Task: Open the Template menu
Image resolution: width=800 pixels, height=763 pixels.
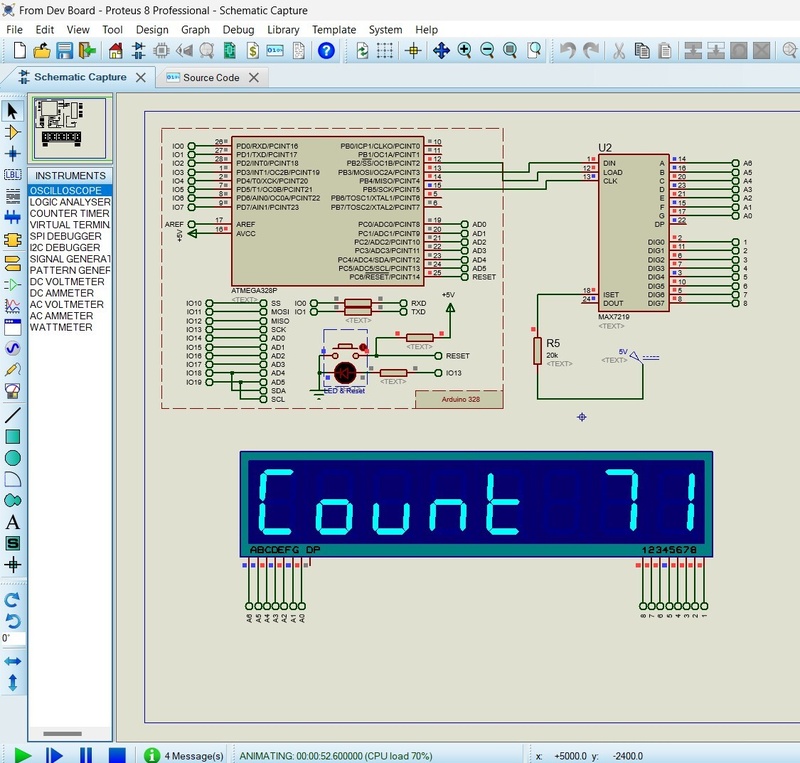Action: [334, 30]
